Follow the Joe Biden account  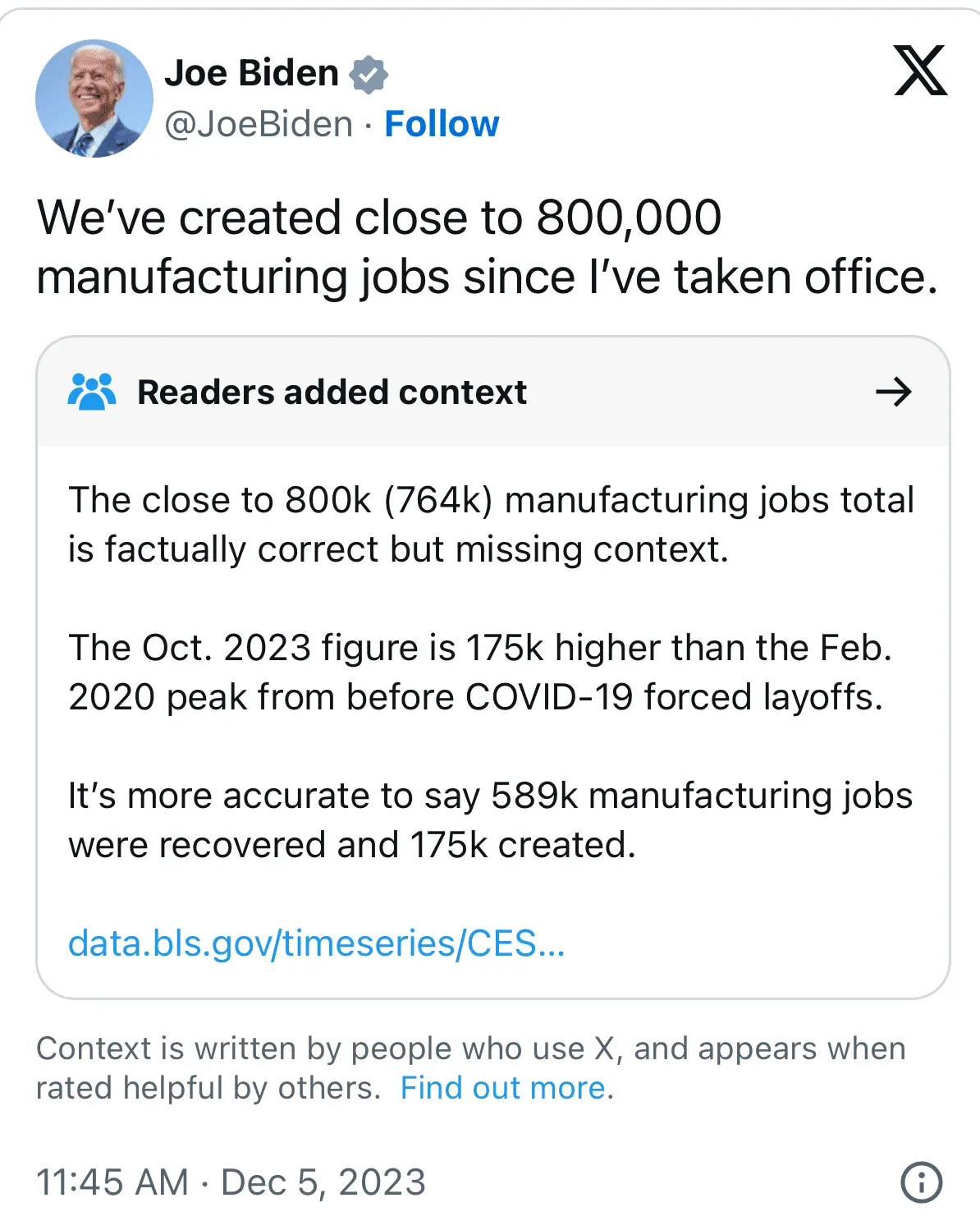click(x=442, y=125)
